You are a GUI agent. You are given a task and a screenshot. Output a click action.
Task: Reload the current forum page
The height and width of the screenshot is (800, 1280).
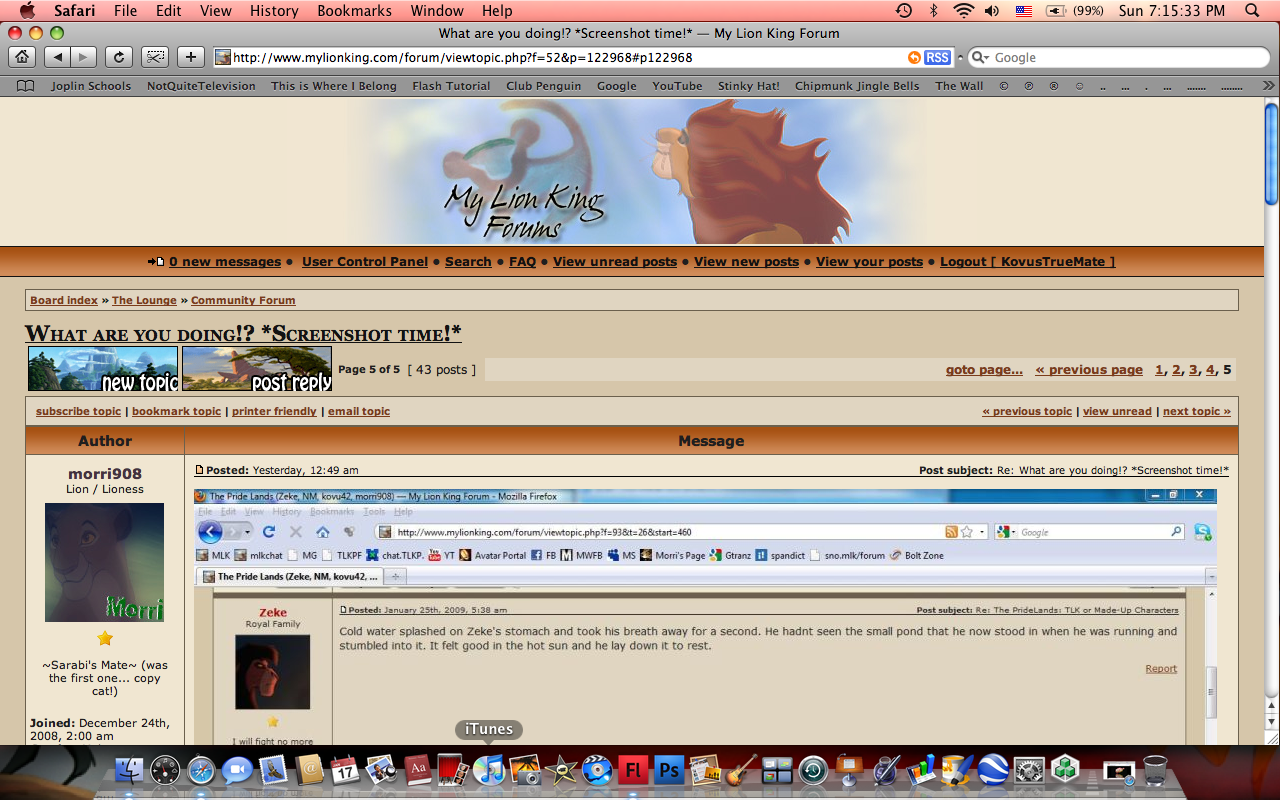[119, 58]
